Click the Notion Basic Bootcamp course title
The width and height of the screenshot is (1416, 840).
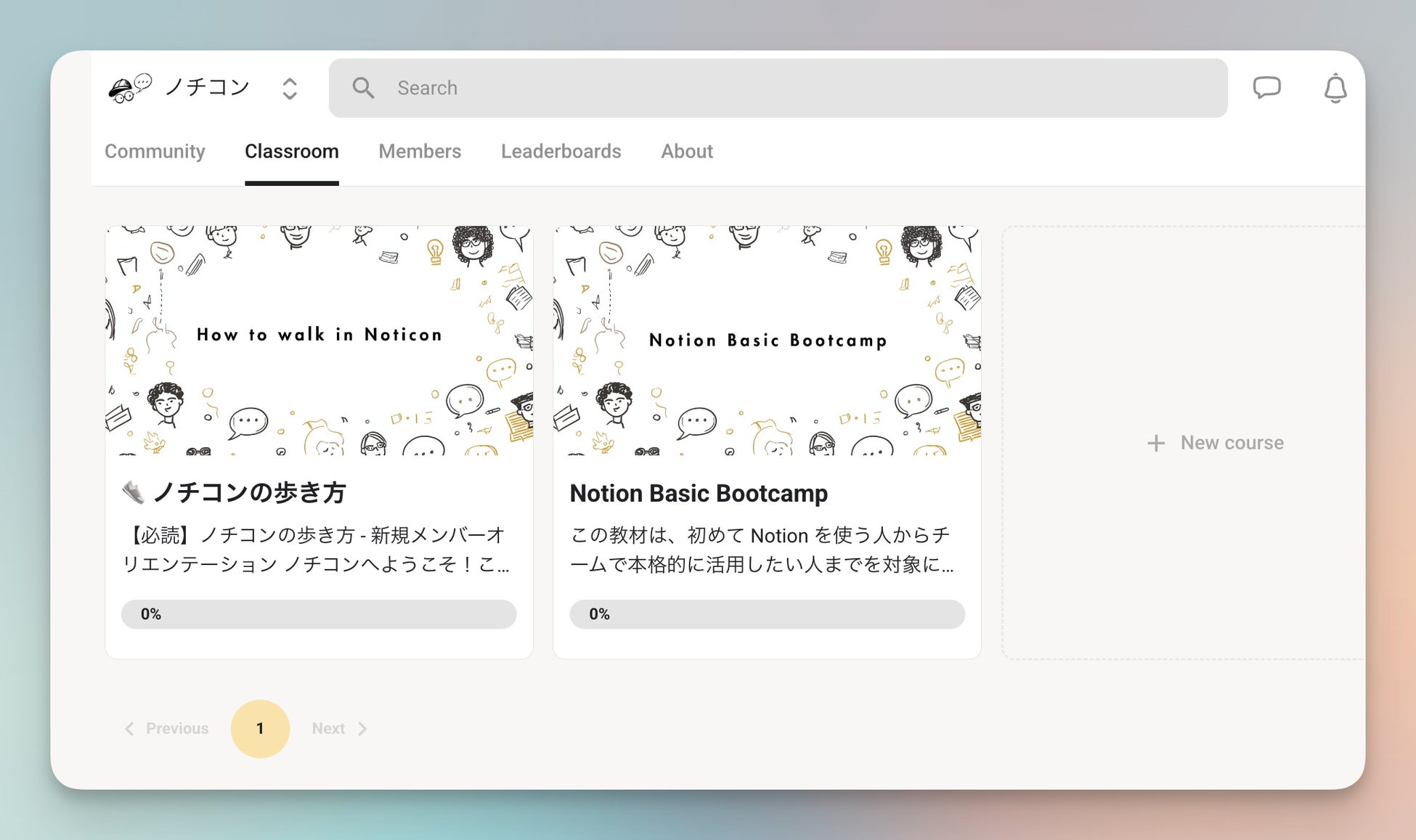tap(699, 493)
